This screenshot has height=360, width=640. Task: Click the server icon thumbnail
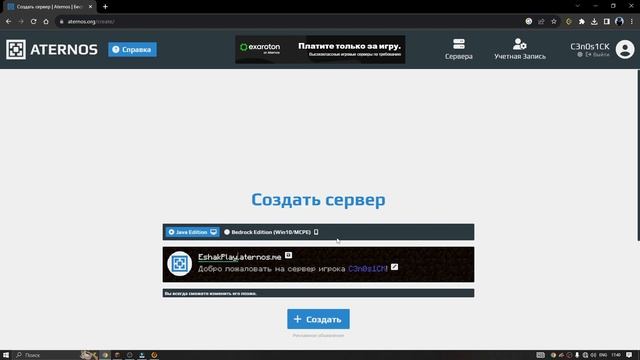(x=180, y=264)
